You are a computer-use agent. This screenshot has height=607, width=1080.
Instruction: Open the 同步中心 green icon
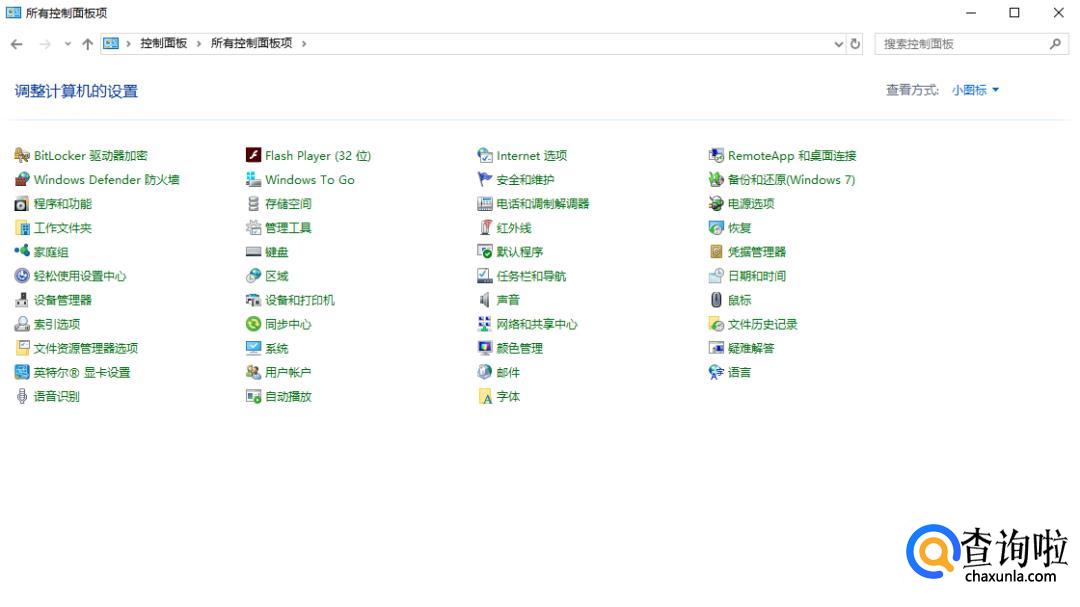[x=253, y=325]
